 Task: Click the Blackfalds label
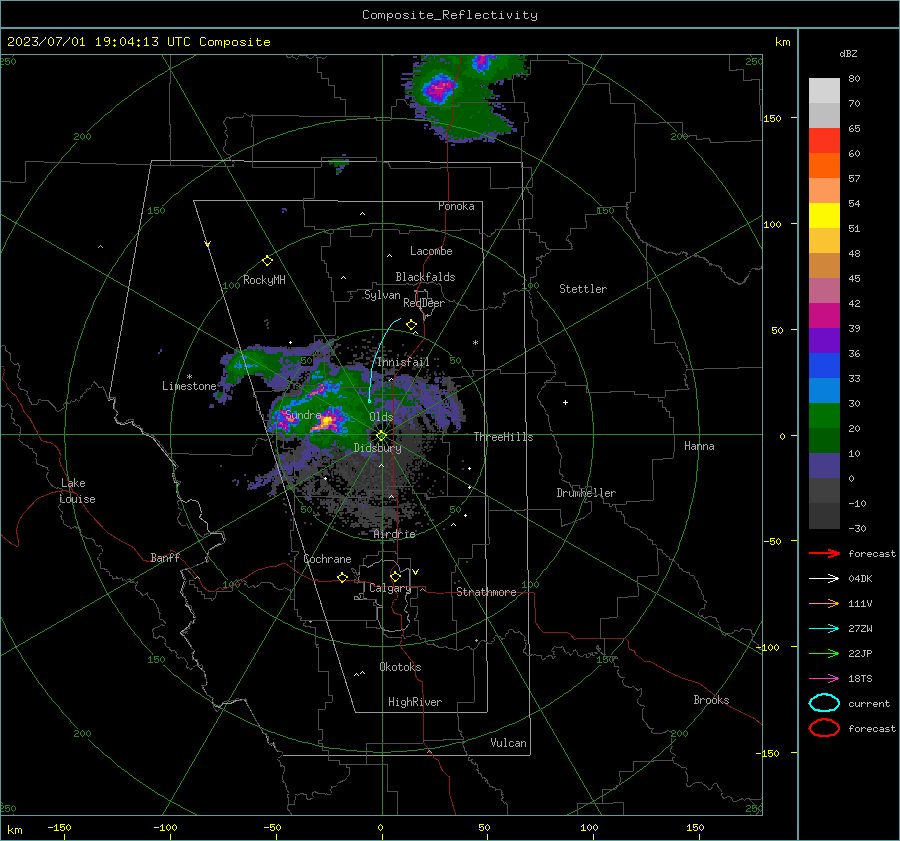pos(425,277)
